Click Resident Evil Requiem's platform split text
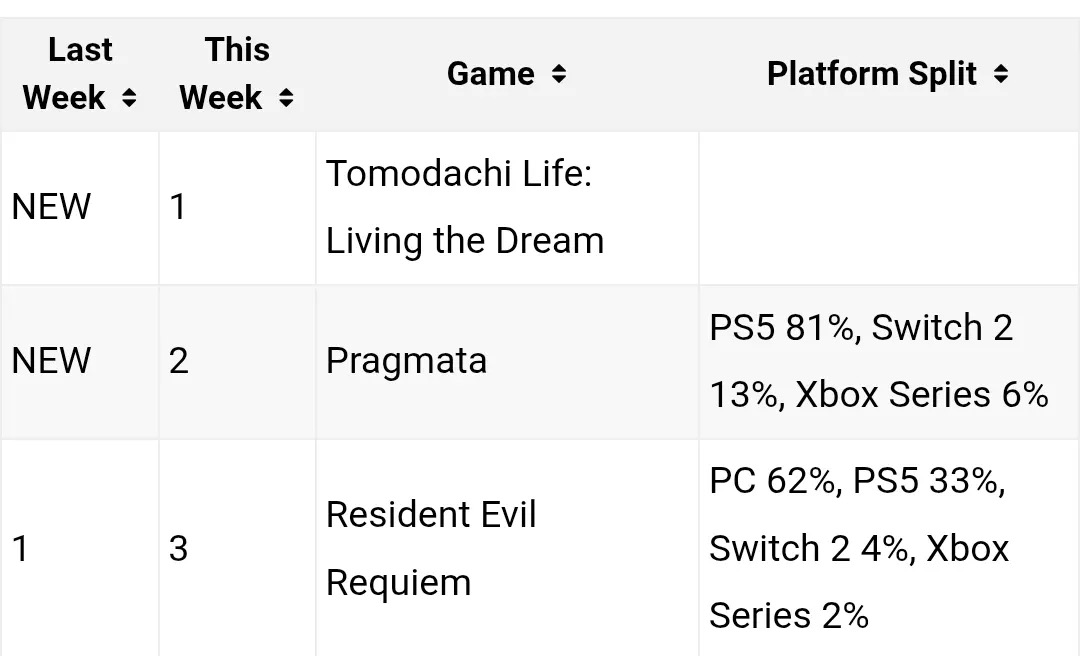1080x656 pixels. coord(859,548)
